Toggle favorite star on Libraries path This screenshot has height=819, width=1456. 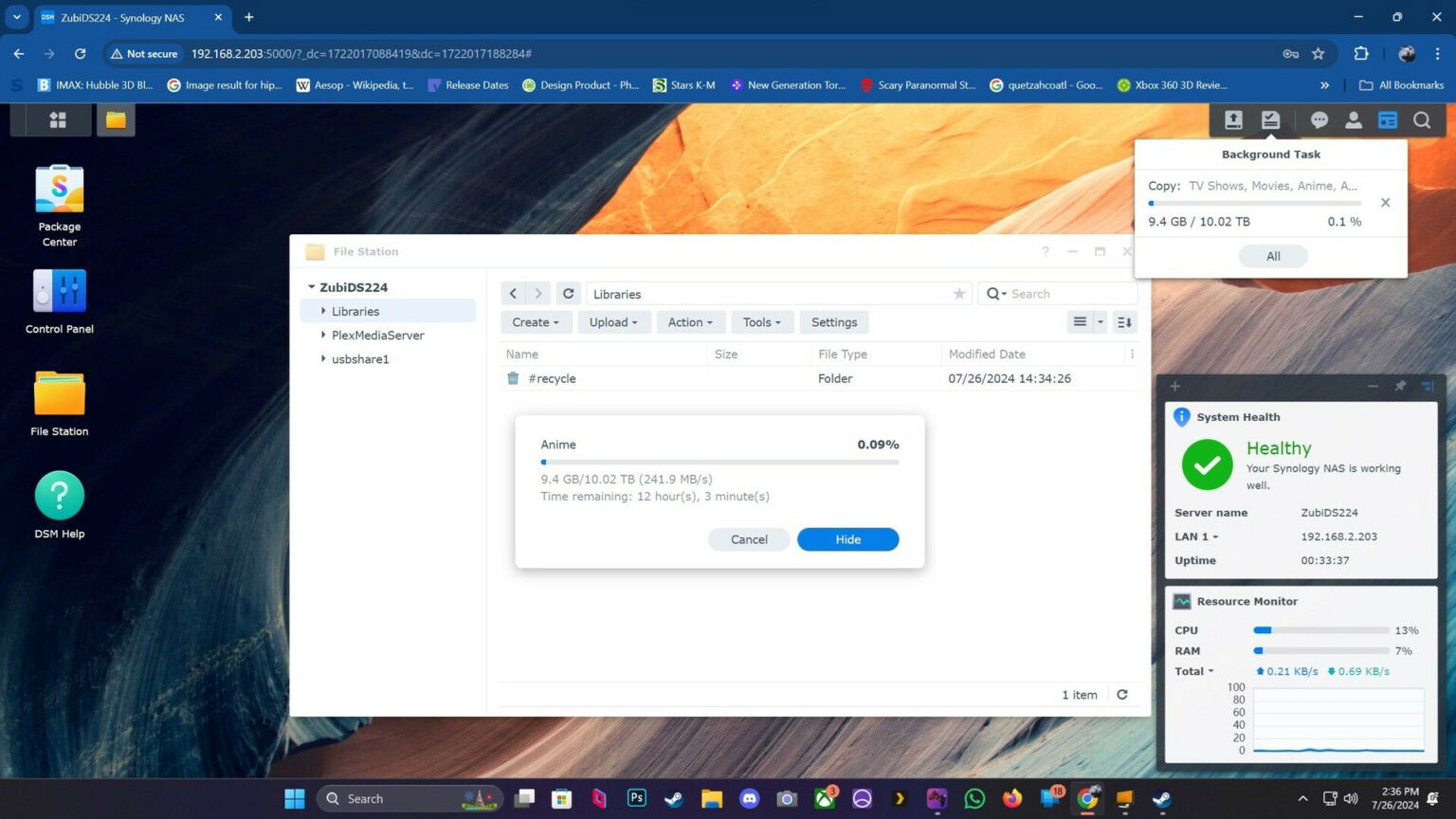(958, 294)
